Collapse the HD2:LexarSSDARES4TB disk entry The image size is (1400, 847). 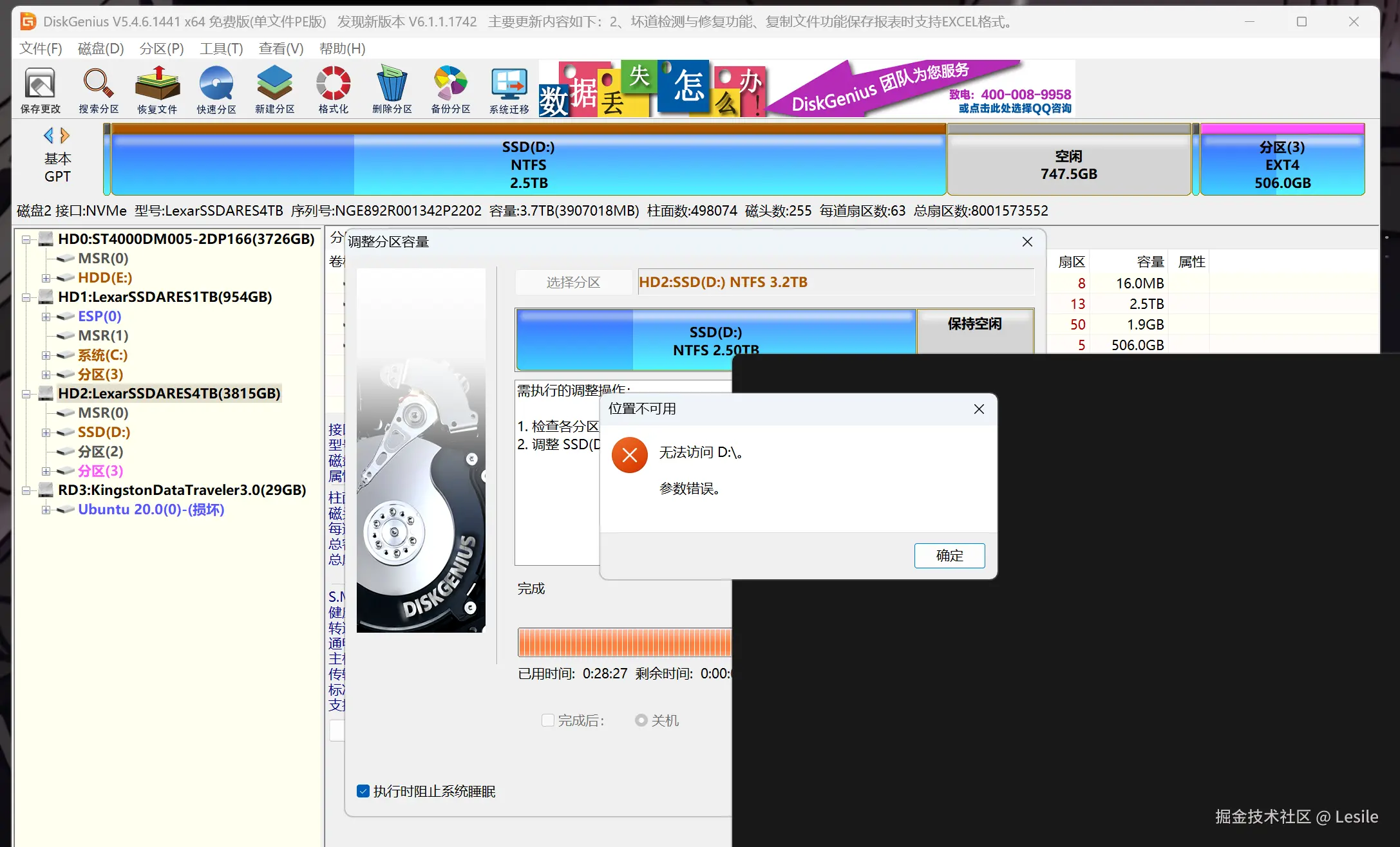point(26,393)
